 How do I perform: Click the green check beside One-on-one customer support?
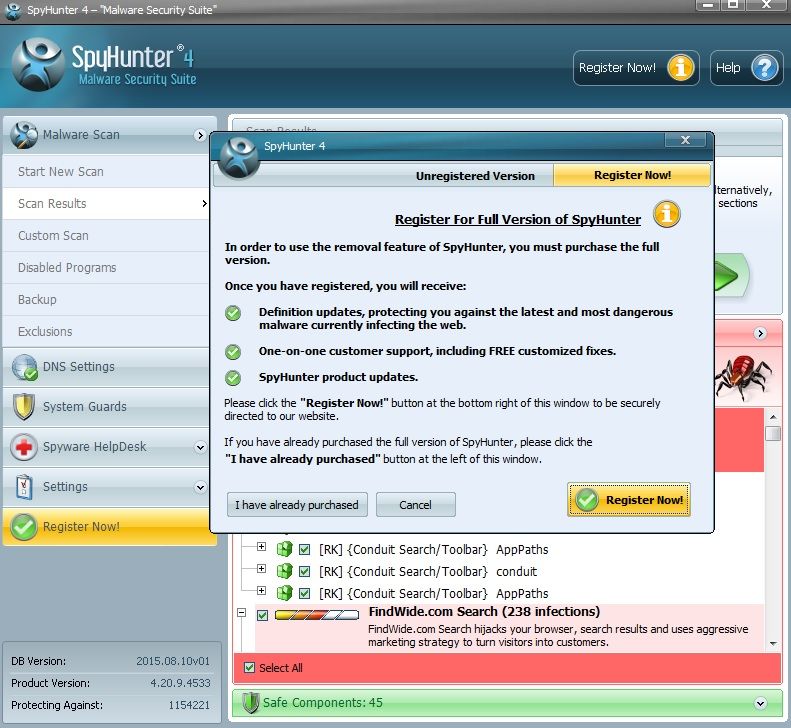click(233, 352)
